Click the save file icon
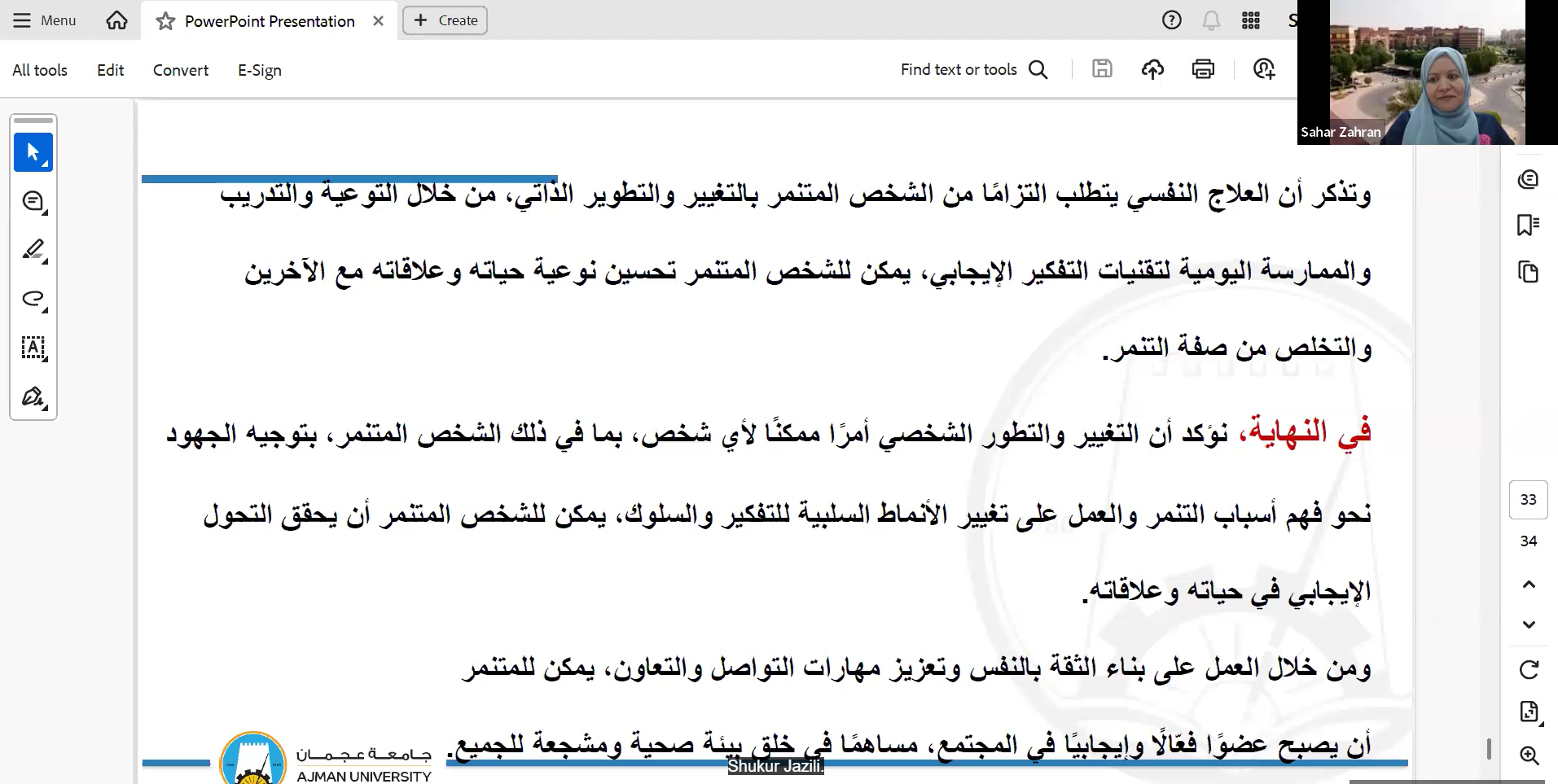This screenshot has width=1558, height=784. [1102, 69]
